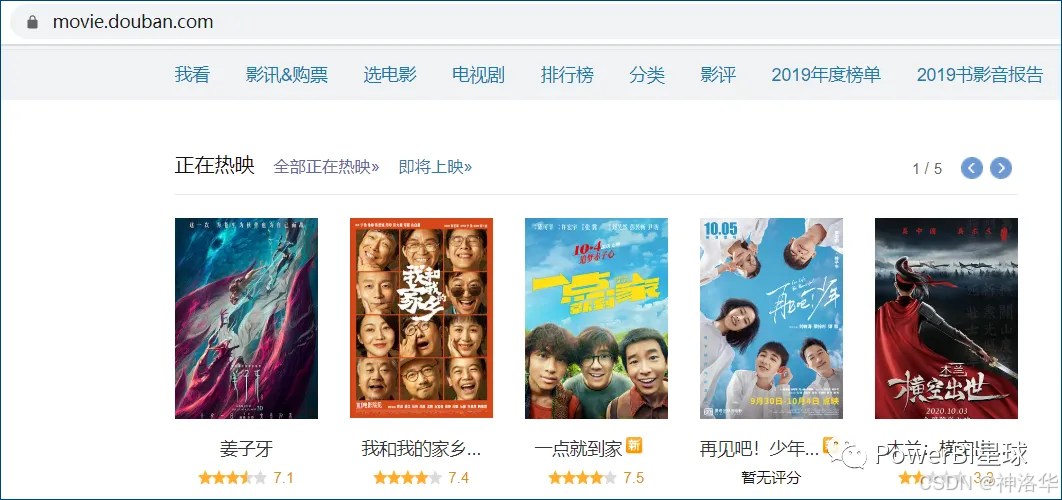Open the 再见吧！少年 movie poster
Image resolution: width=1062 pixels, height=500 pixels.
click(x=771, y=318)
